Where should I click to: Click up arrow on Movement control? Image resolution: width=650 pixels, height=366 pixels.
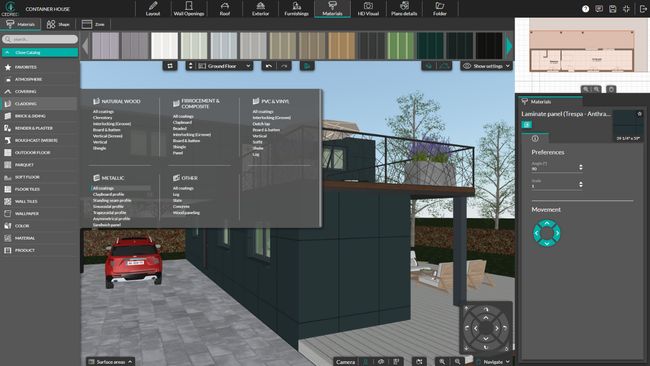547,223
